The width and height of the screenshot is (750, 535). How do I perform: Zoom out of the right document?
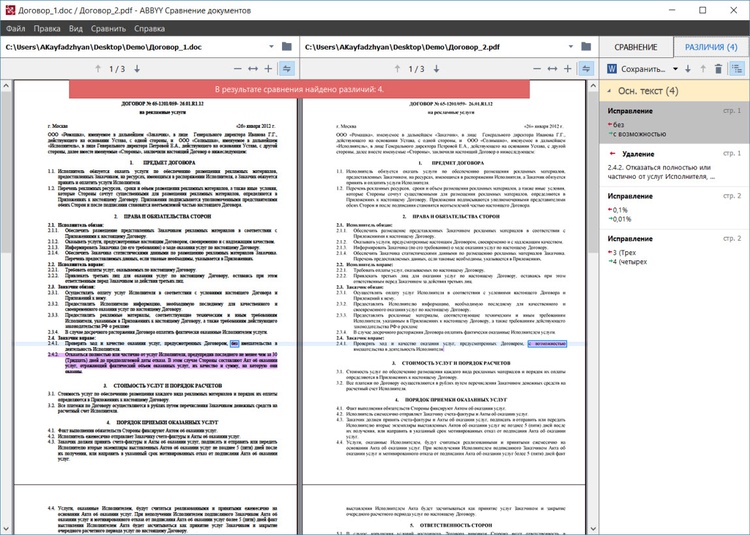coord(537,69)
